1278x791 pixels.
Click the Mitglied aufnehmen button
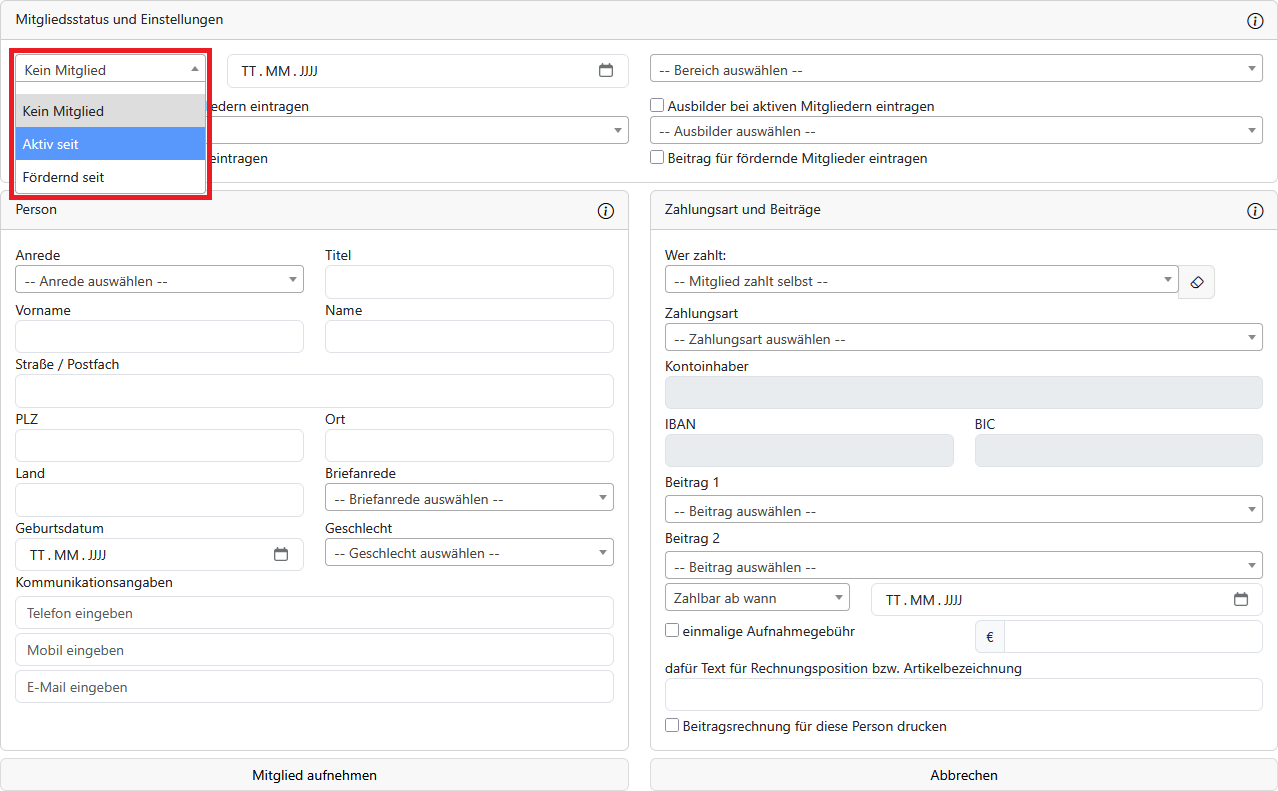(314, 775)
